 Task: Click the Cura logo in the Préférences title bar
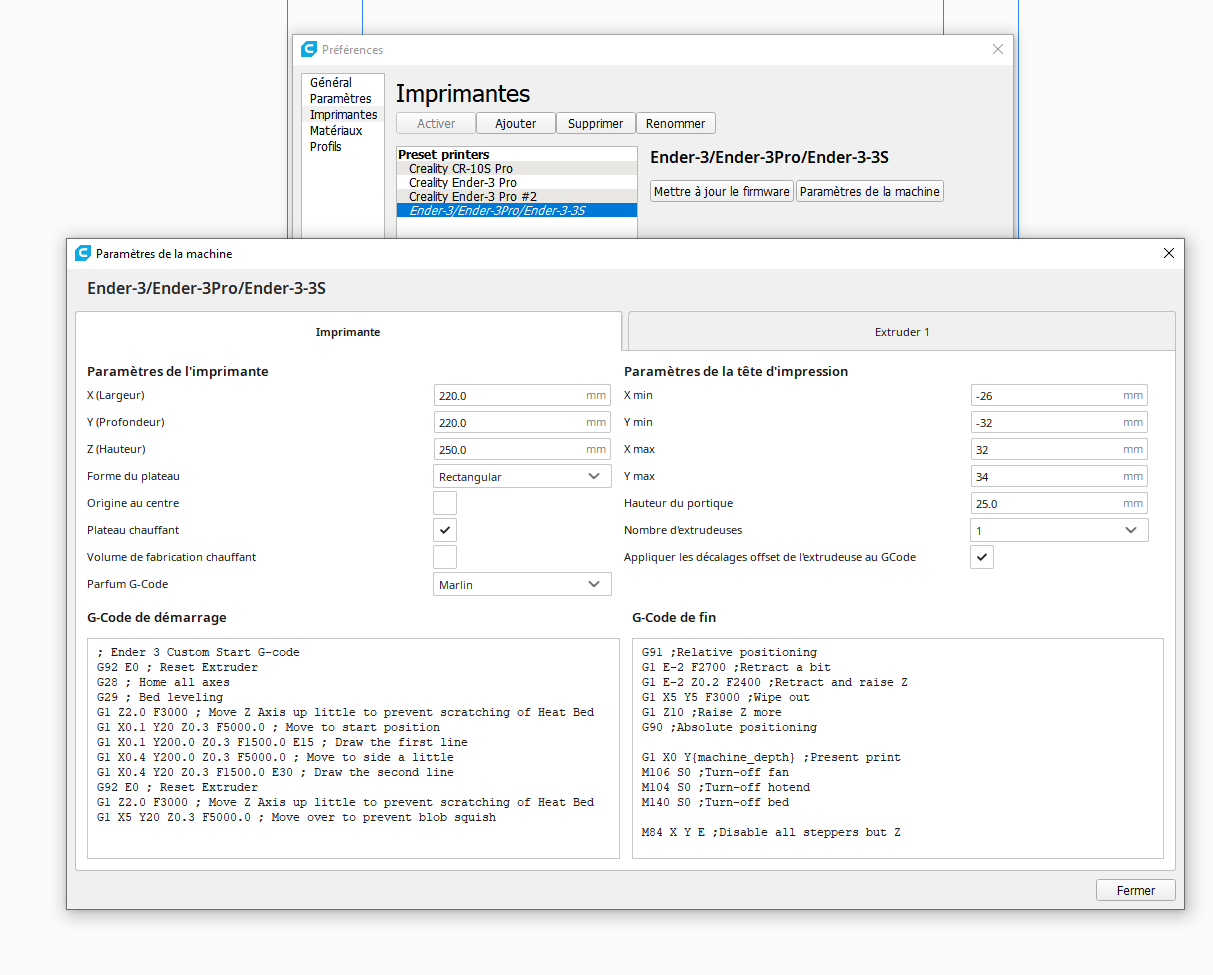[310, 49]
